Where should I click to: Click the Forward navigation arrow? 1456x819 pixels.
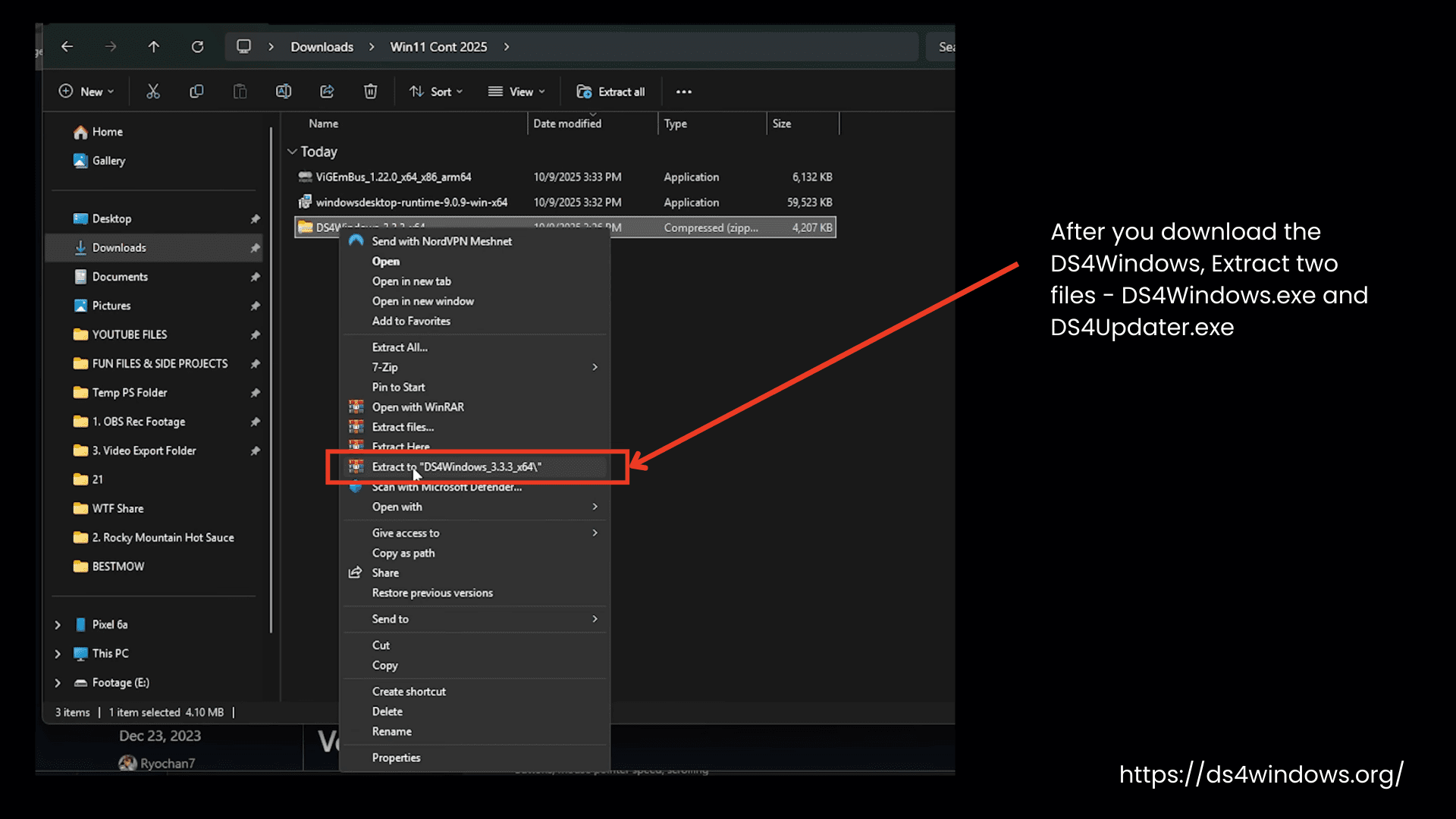pos(111,47)
